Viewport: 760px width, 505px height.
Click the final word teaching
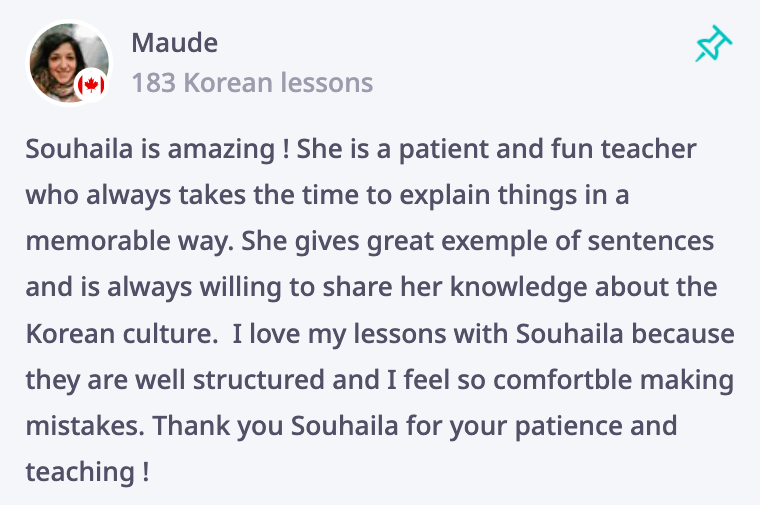[80, 472]
